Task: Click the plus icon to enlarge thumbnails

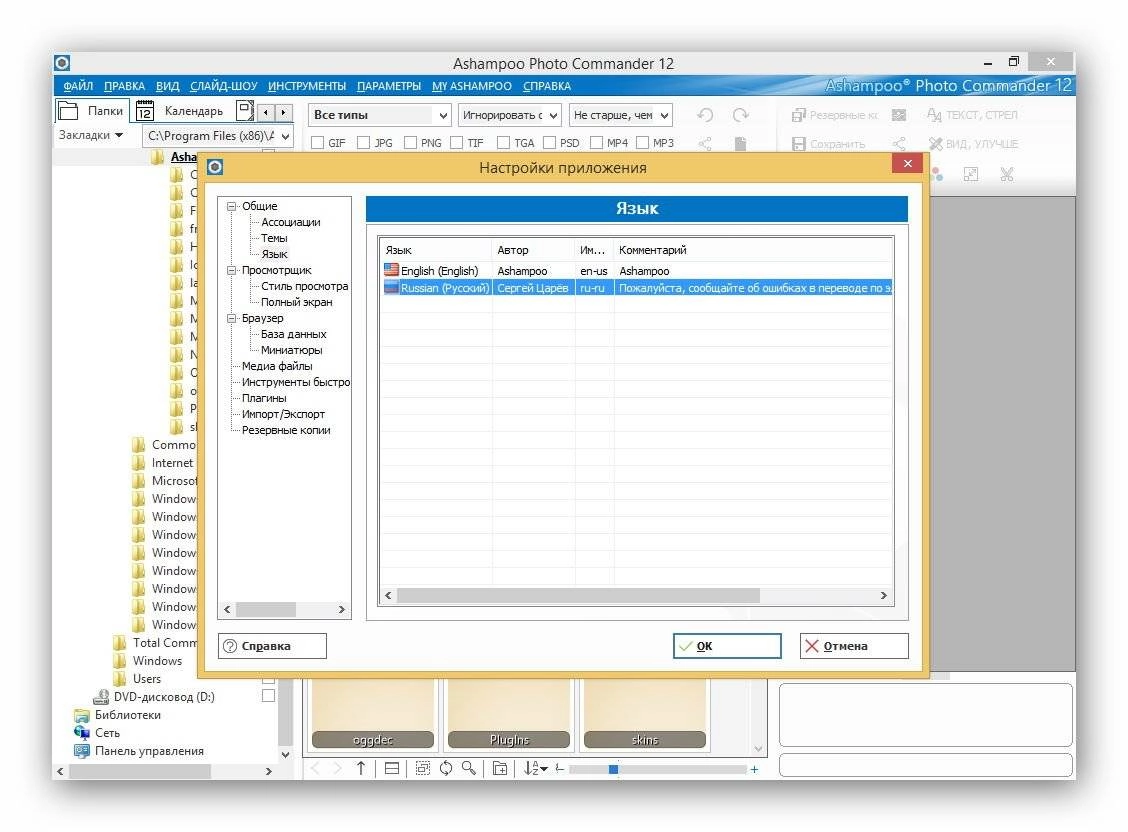Action: [x=754, y=769]
